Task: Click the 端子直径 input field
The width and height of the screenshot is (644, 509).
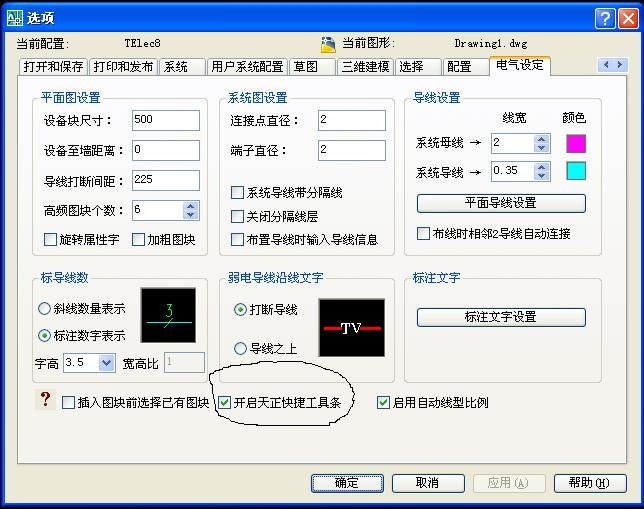Action: tap(352, 150)
